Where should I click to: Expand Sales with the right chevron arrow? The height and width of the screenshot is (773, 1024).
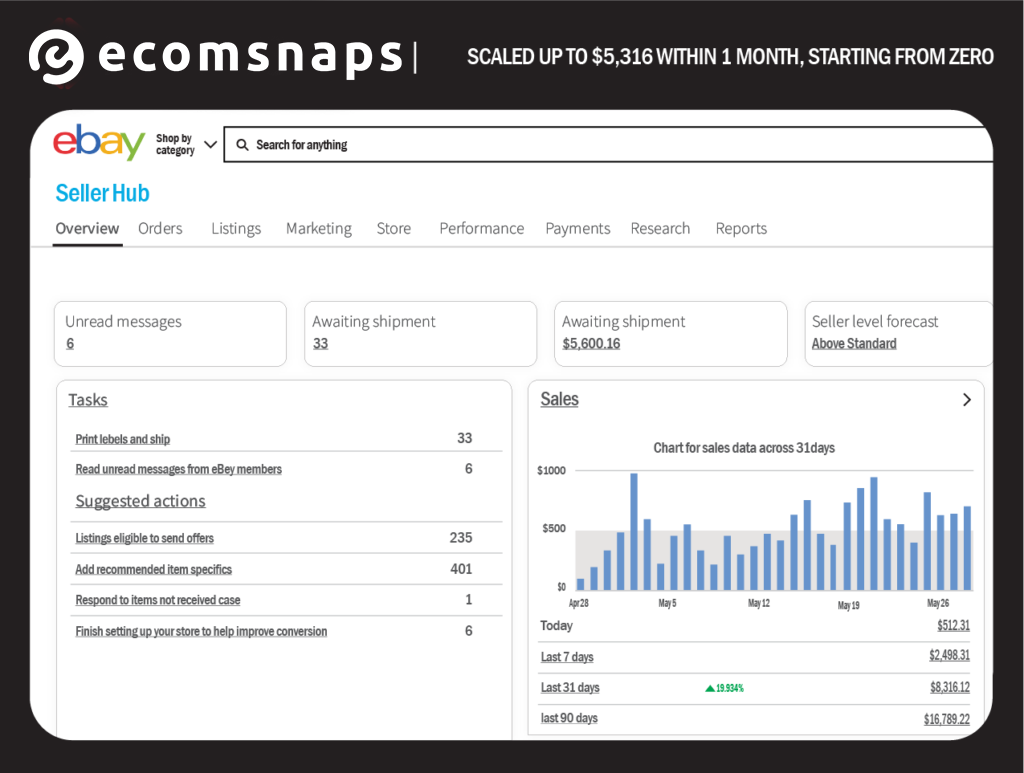coord(967,400)
